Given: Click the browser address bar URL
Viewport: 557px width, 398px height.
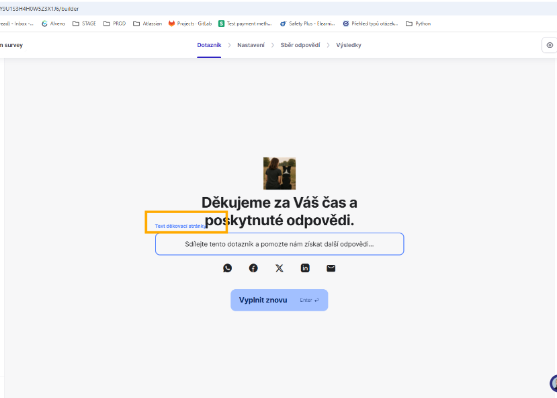Looking at the screenshot, I should 39,9.
